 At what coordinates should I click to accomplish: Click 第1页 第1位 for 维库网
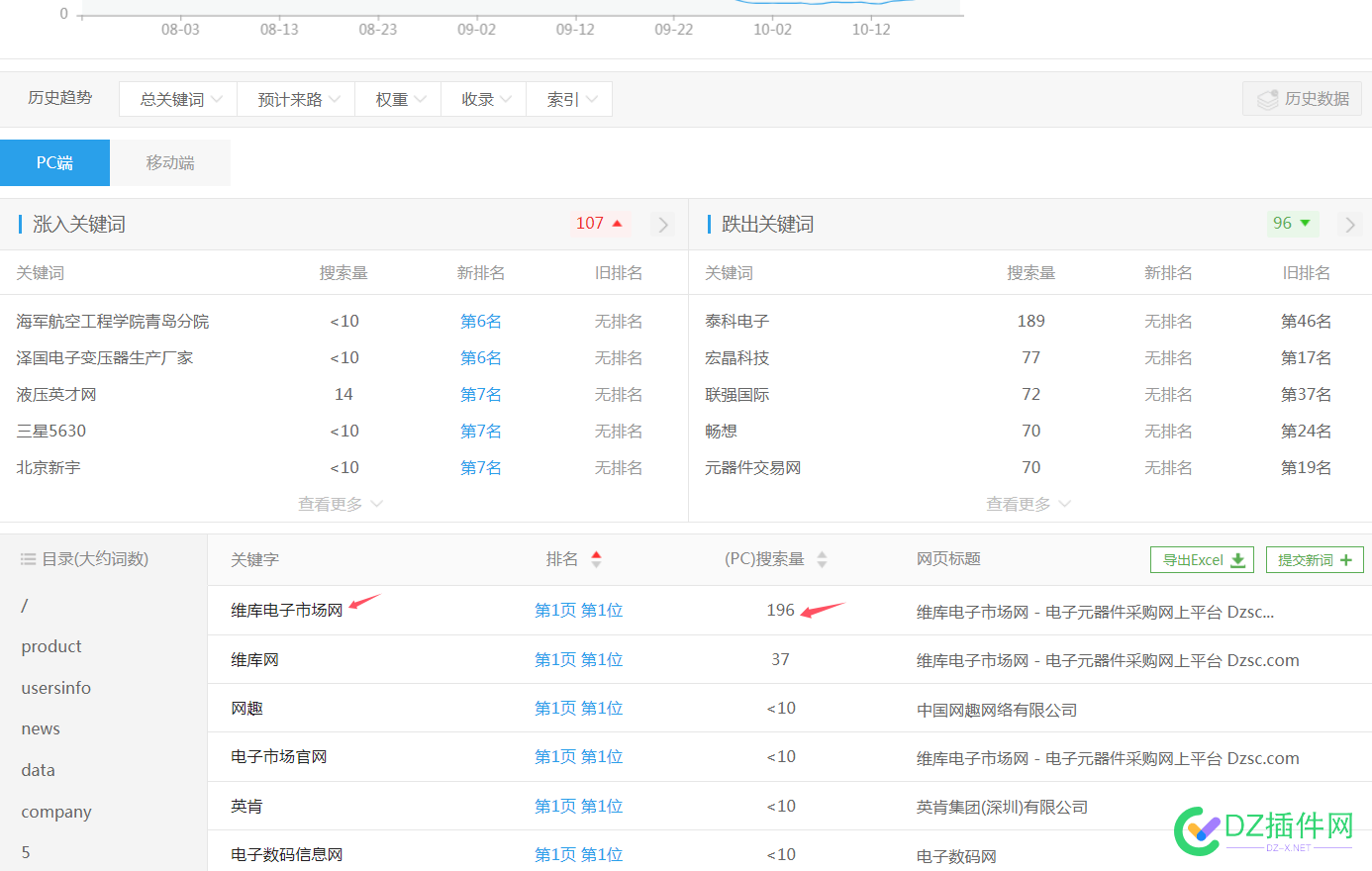pyautogui.click(x=579, y=660)
